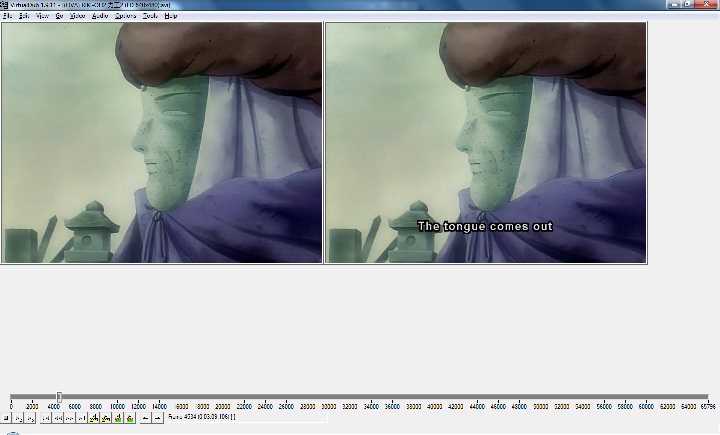Jump to the end of the video
Screen dimensions: 720x435
(82, 418)
